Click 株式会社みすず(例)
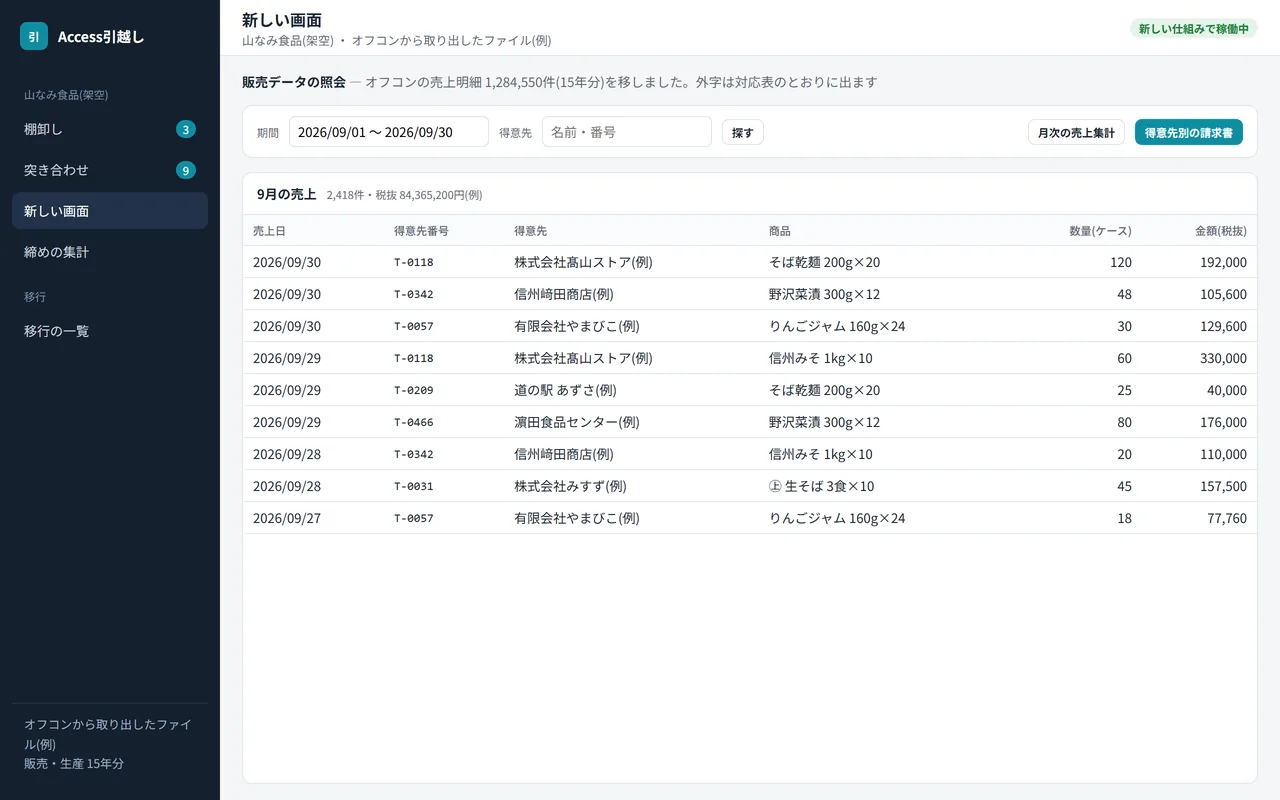 [570, 486]
